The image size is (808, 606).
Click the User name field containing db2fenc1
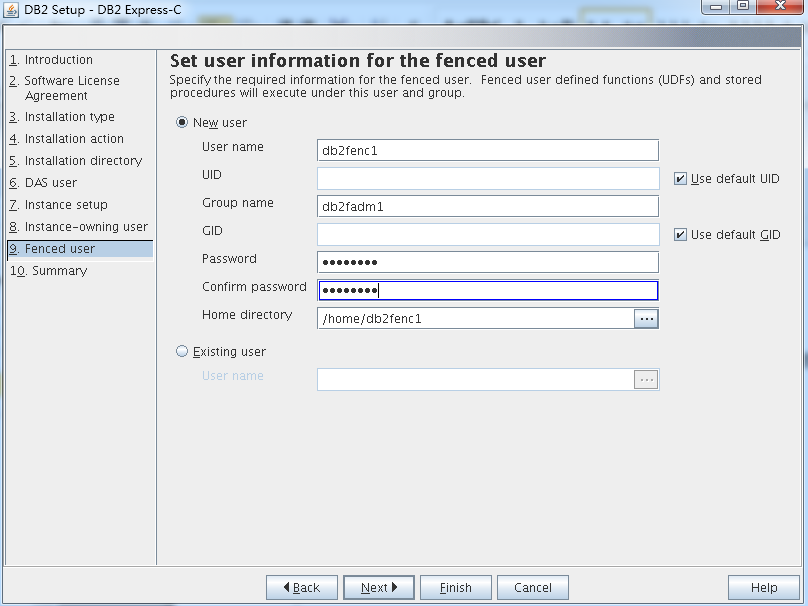click(488, 150)
